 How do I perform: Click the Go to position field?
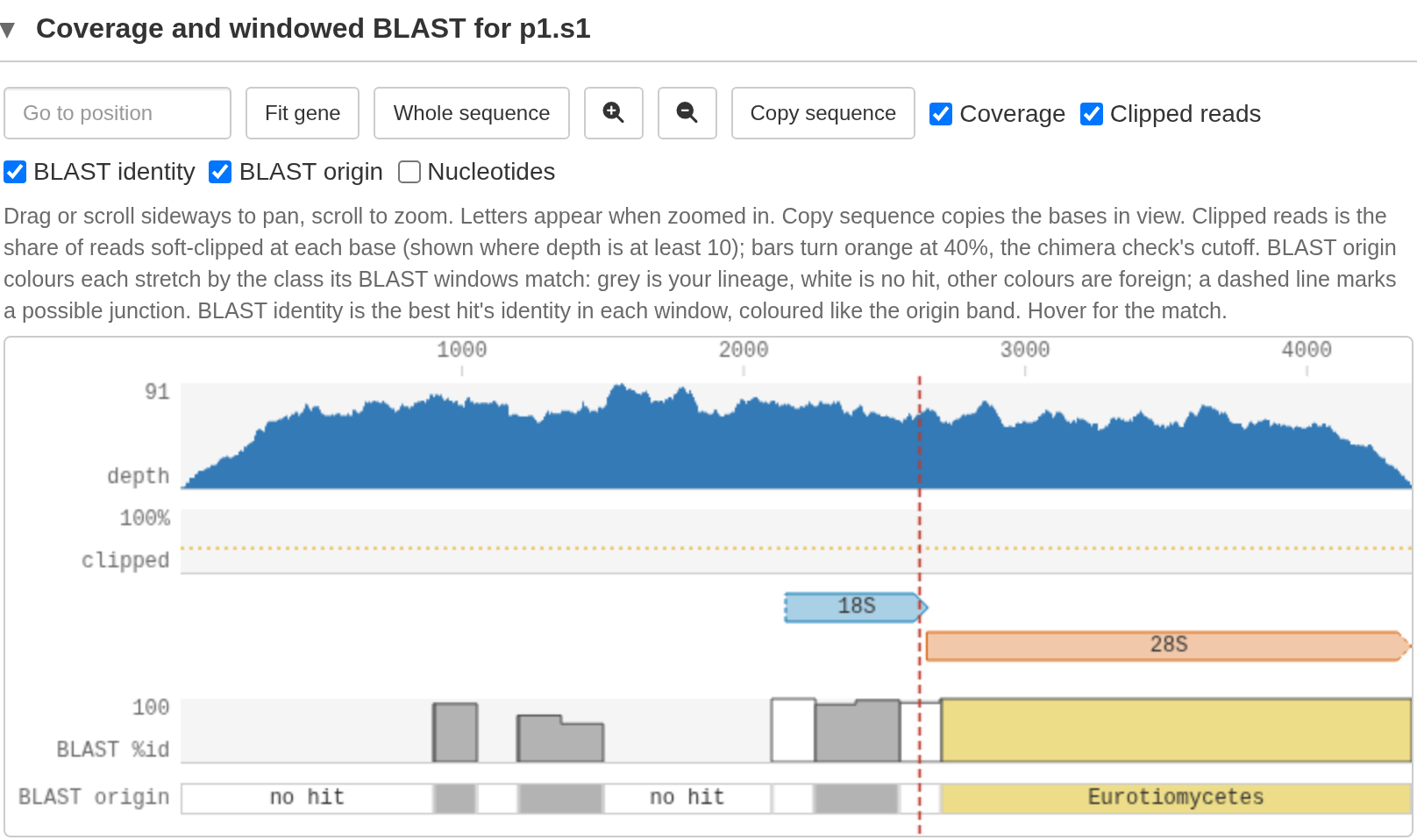pos(117,113)
